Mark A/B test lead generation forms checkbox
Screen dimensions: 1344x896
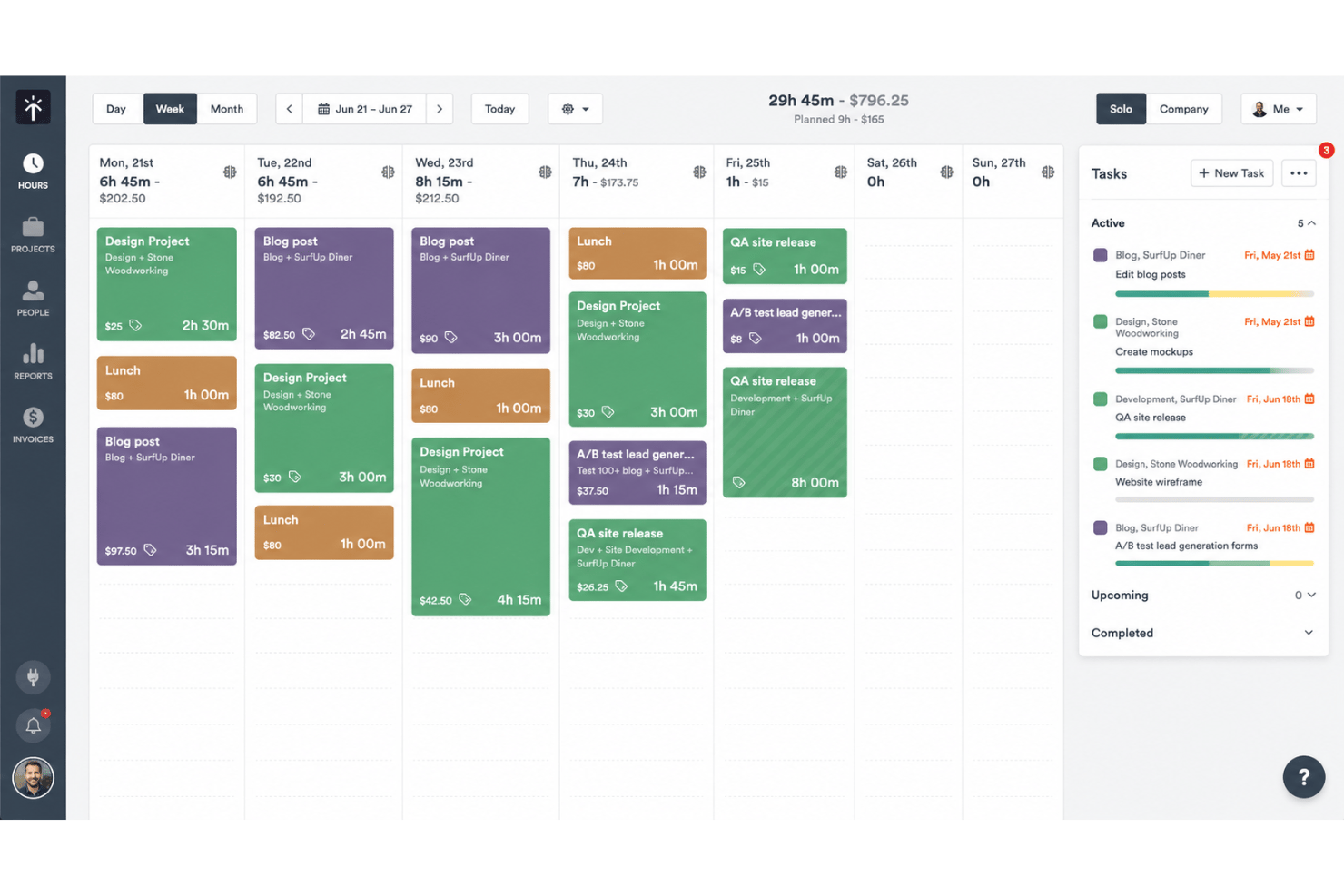click(1100, 527)
